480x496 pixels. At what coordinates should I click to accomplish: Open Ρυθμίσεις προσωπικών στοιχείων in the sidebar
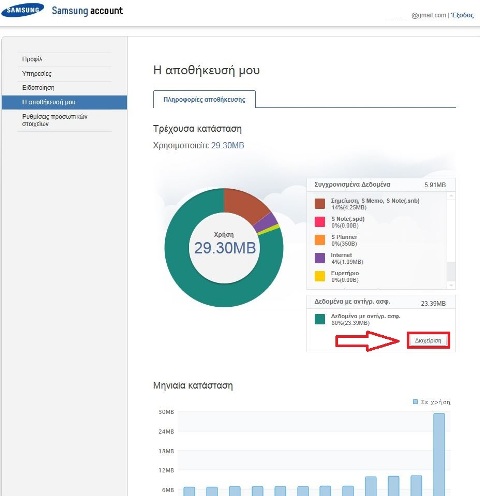(x=55, y=120)
